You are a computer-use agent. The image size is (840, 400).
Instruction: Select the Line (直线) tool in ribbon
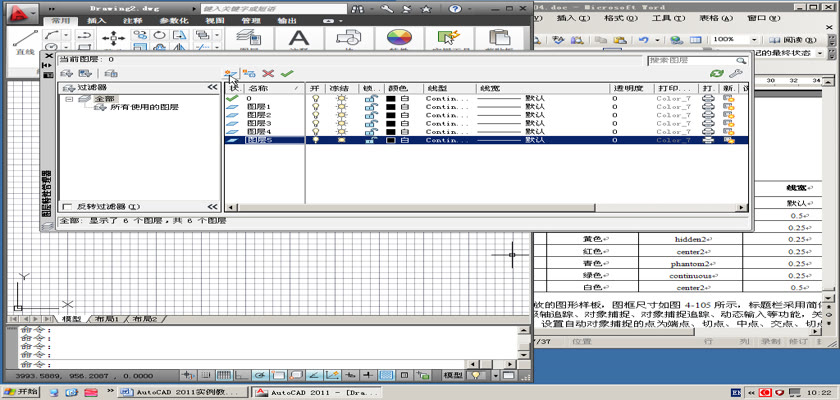click(x=25, y=43)
